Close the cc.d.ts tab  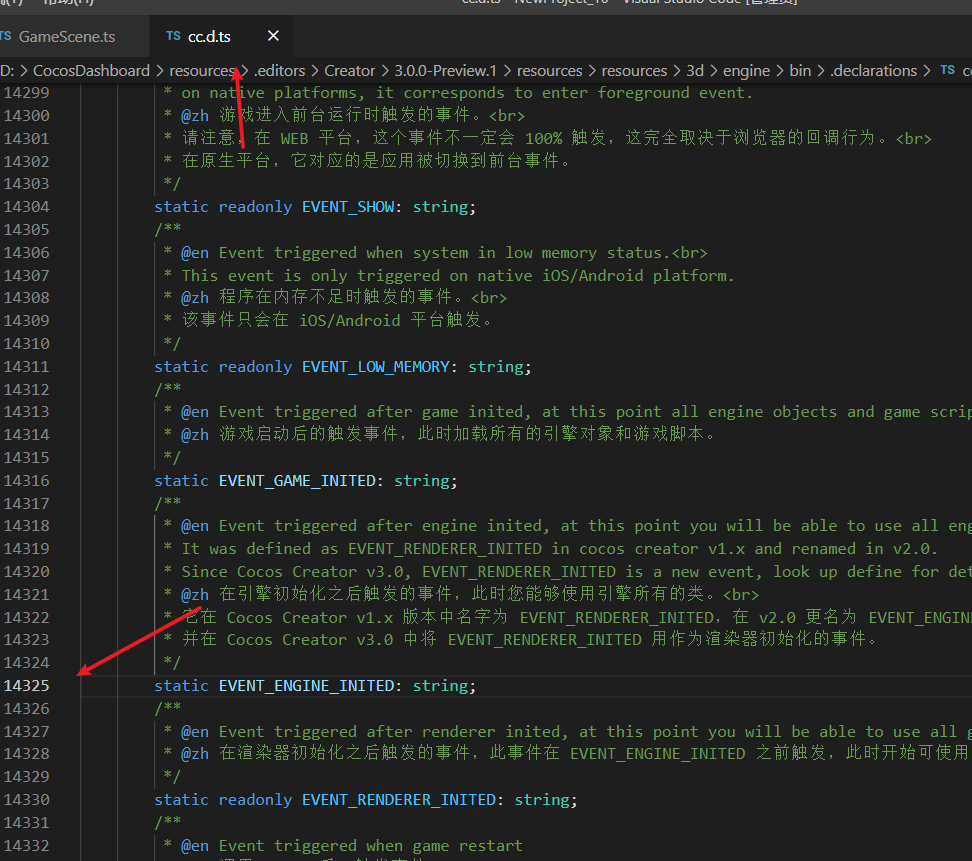click(x=273, y=36)
